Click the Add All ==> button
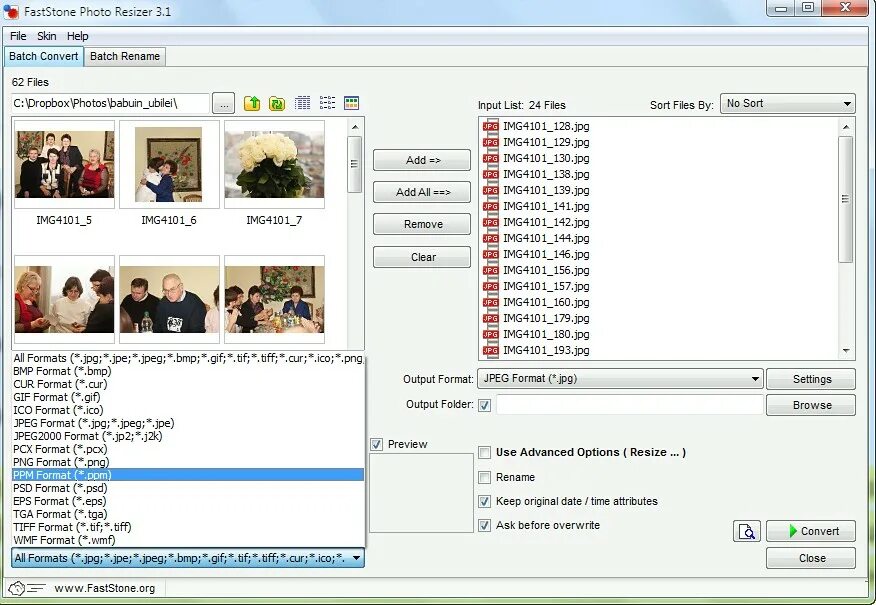This screenshot has width=876, height=605. tap(422, 192)
